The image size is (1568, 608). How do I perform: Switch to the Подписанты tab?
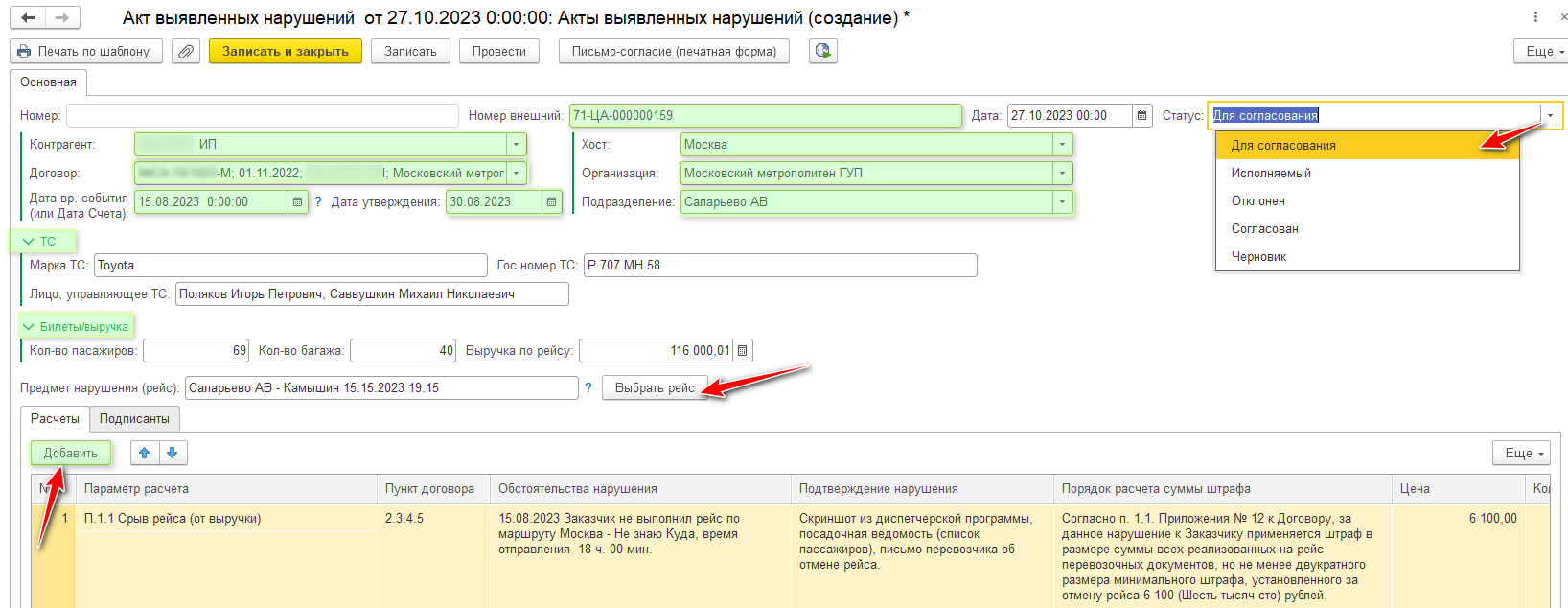(134, 419)
